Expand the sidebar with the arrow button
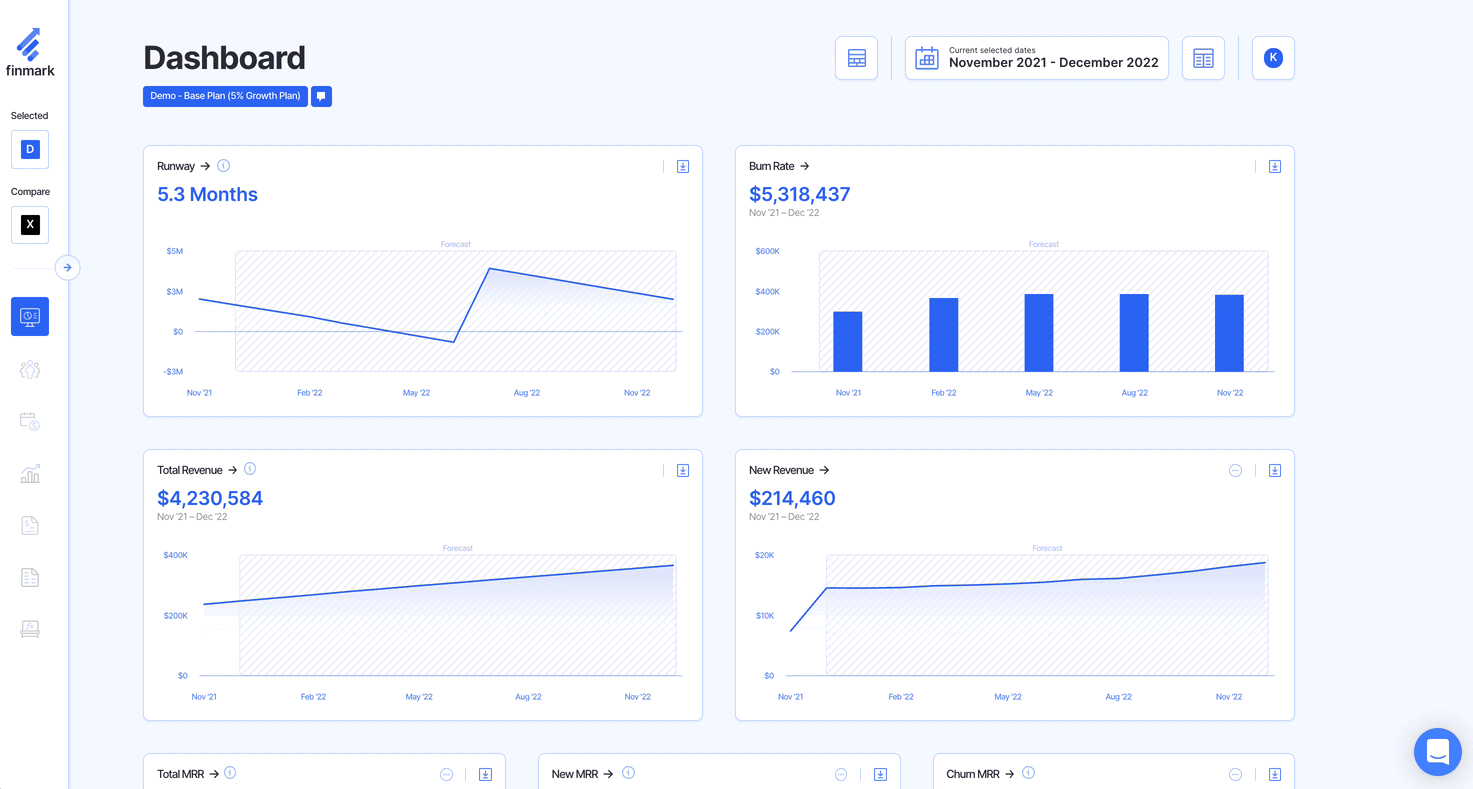The image size is (1473, 789). 67,268
